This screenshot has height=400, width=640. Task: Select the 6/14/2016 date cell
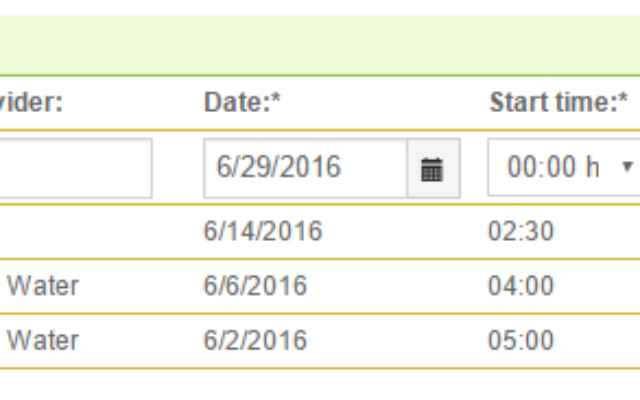(263, 231)
